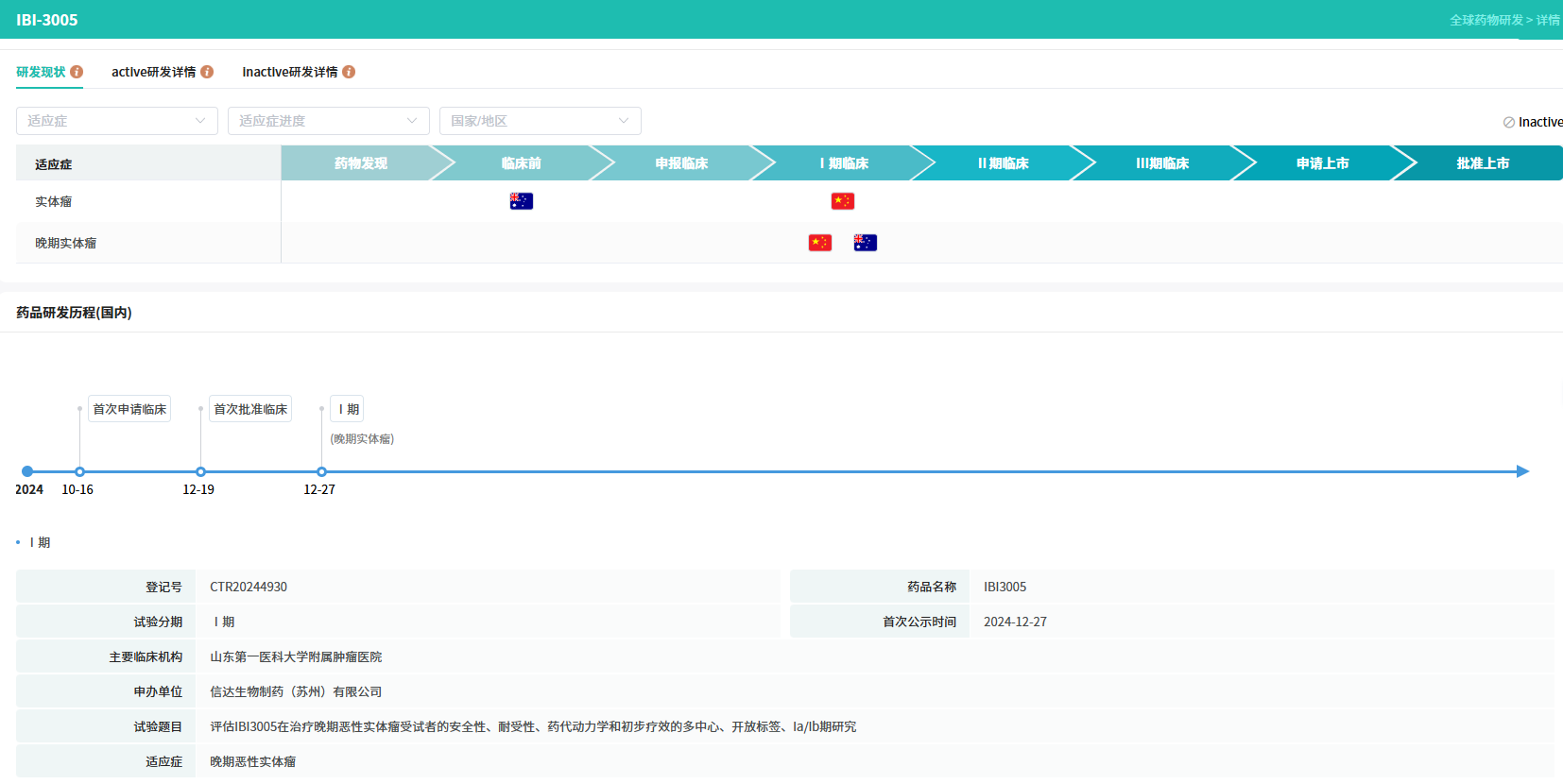The image size is (1563, 784).
Task: Click timeline marker at 10-16
Action: pyautogui.click(x=79, y=471)
